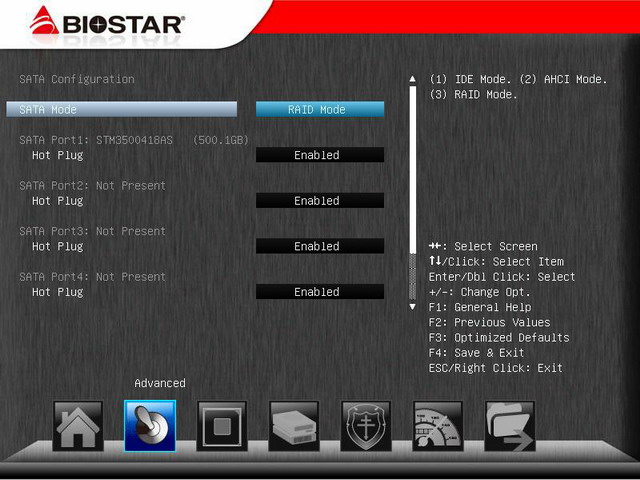Open the Security shield icon
This screenshot has height=480, width=640.
pos(366,426)
